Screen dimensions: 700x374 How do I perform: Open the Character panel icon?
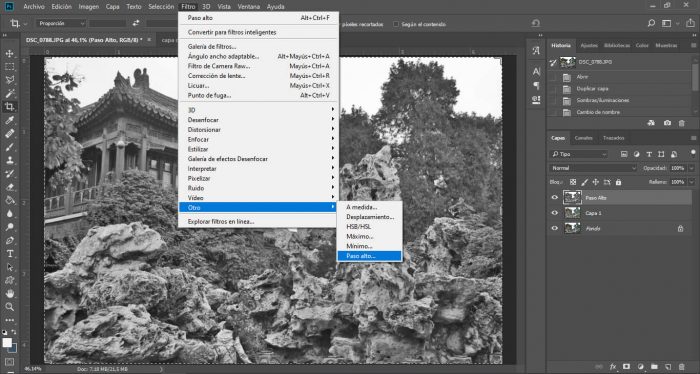click(x=536, y=71)
